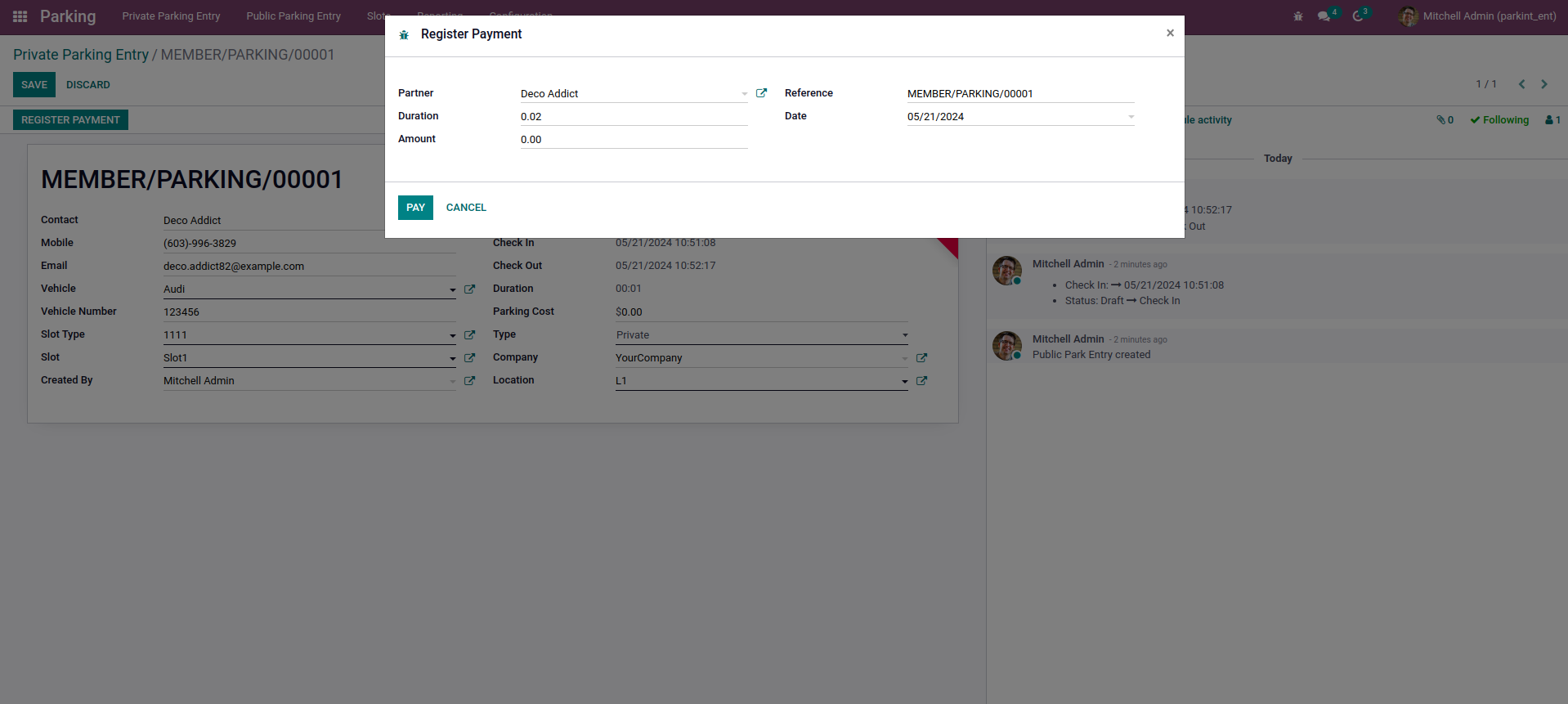The height and width of the screenshot is (704, 1568).
Task: Click the record pager 1 / 1
Action: pos(1486,84)
